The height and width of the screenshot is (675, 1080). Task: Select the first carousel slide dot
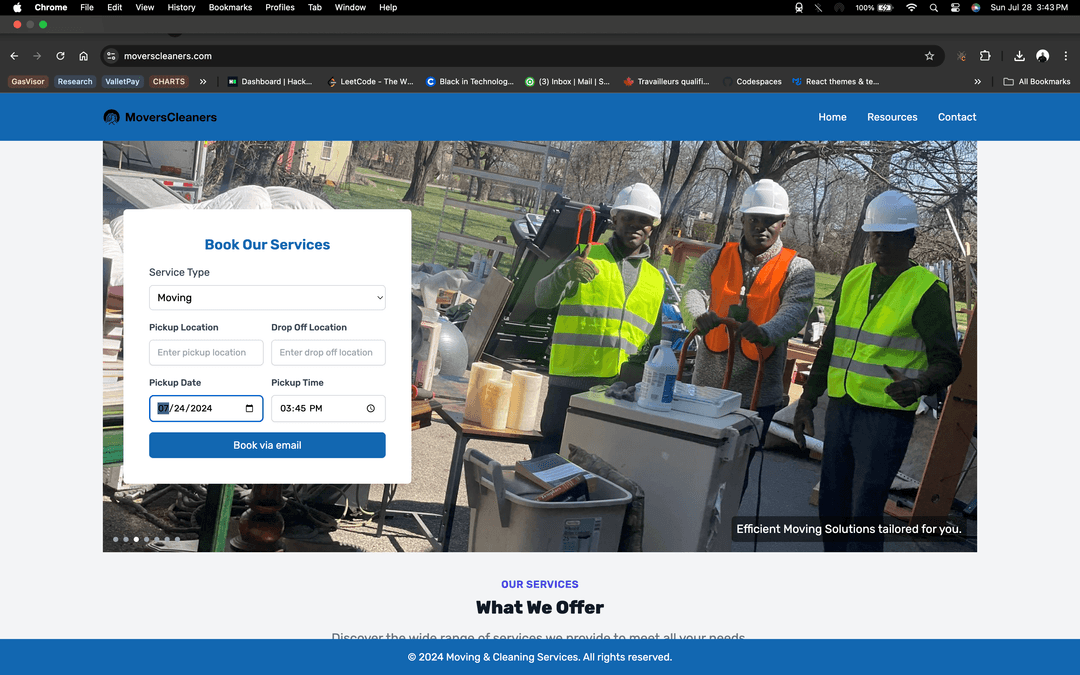coord(116,539)
